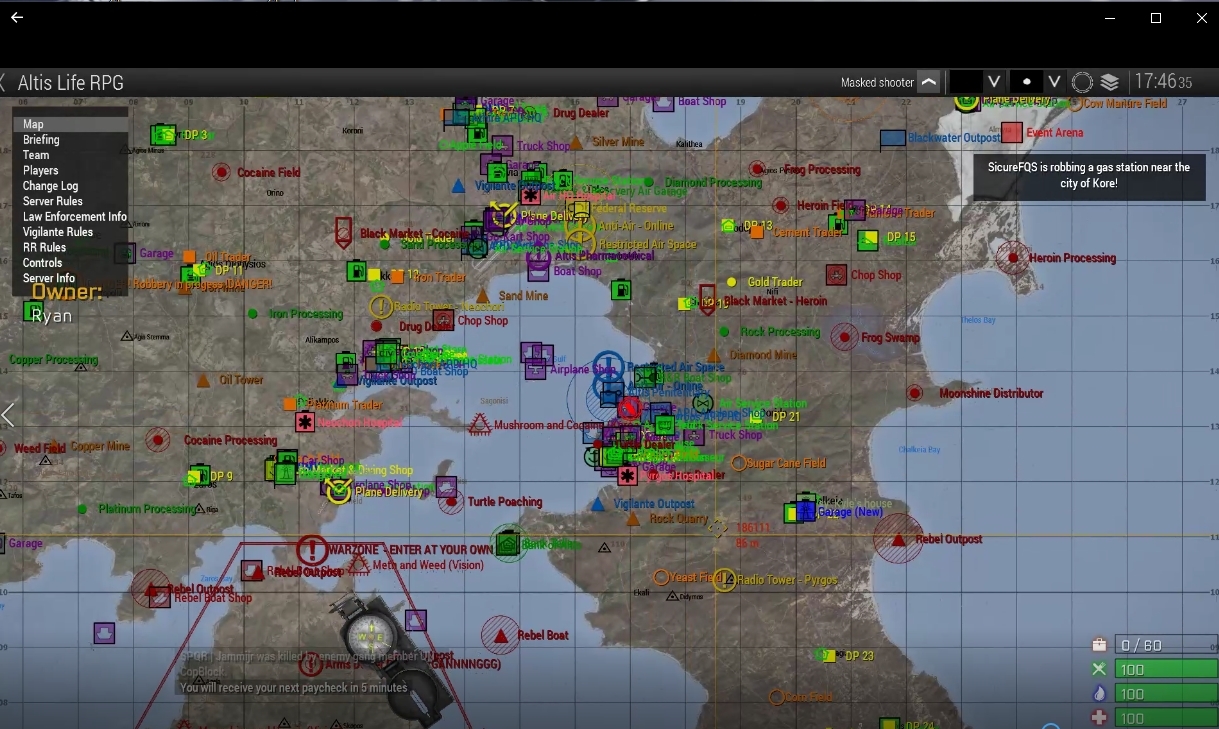Select the DP 3 delivery point marker
Screen dimensions: 1219x729
coord(163,135)
